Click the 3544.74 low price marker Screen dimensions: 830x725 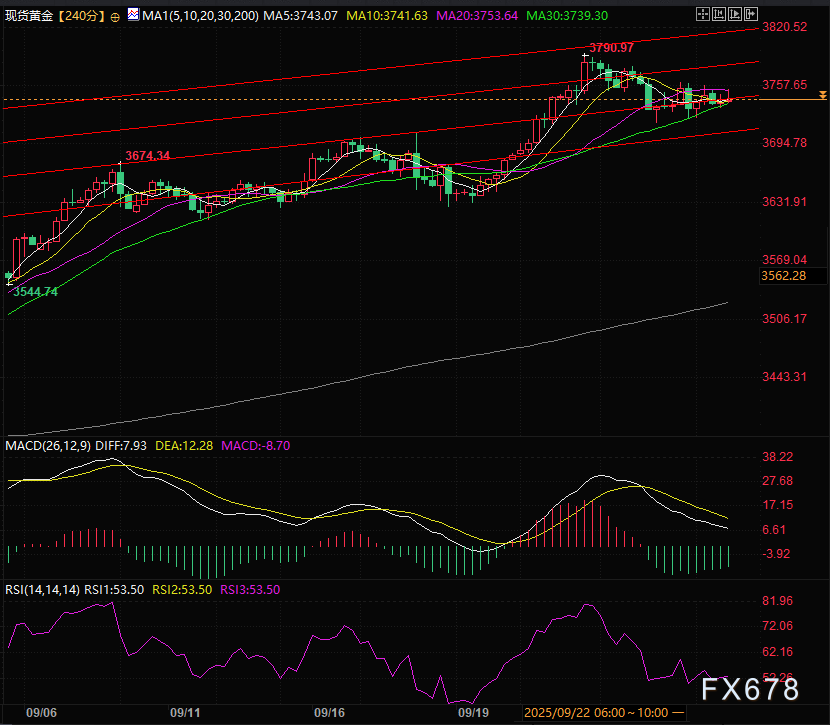35,292
